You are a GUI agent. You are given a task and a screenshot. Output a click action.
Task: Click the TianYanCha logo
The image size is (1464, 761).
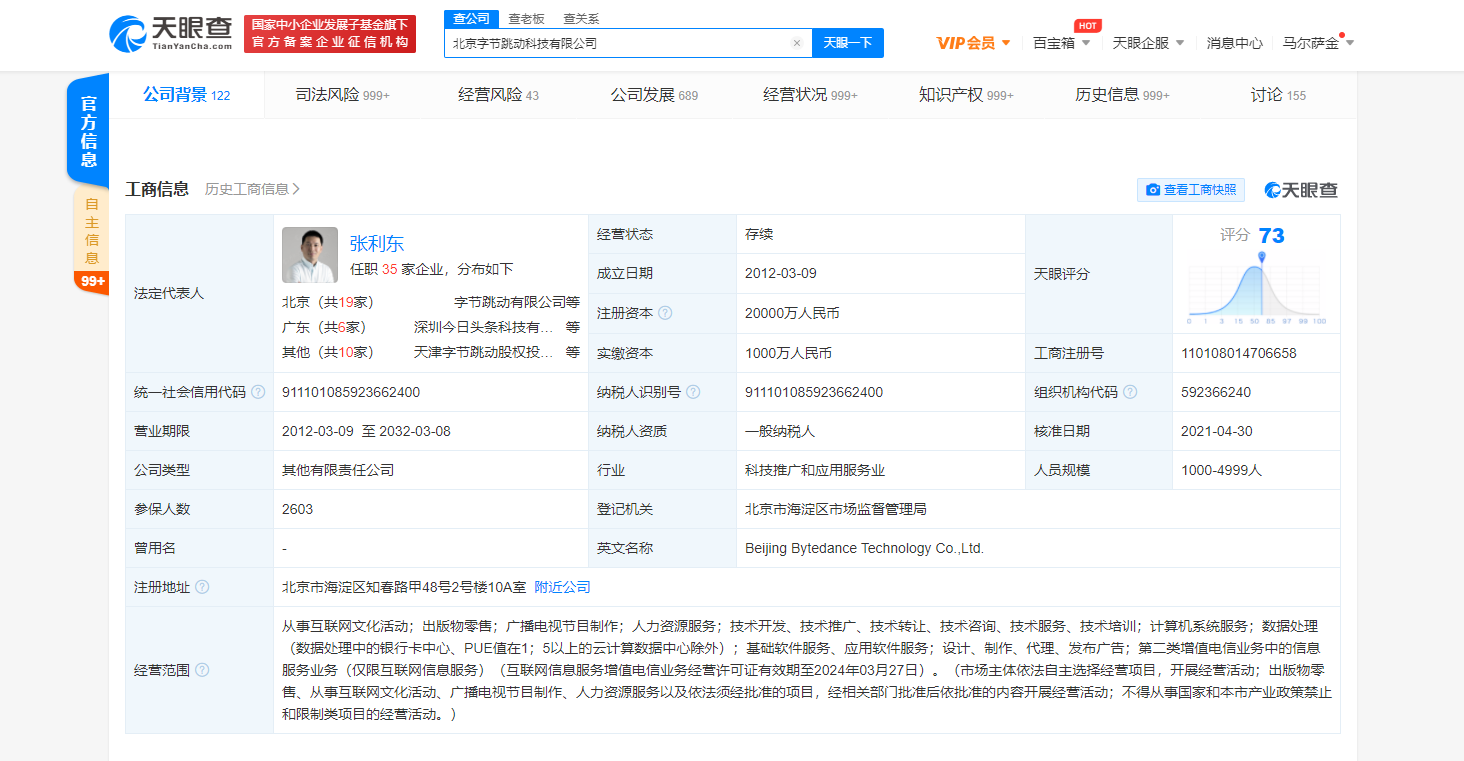(x=171, y=34)
